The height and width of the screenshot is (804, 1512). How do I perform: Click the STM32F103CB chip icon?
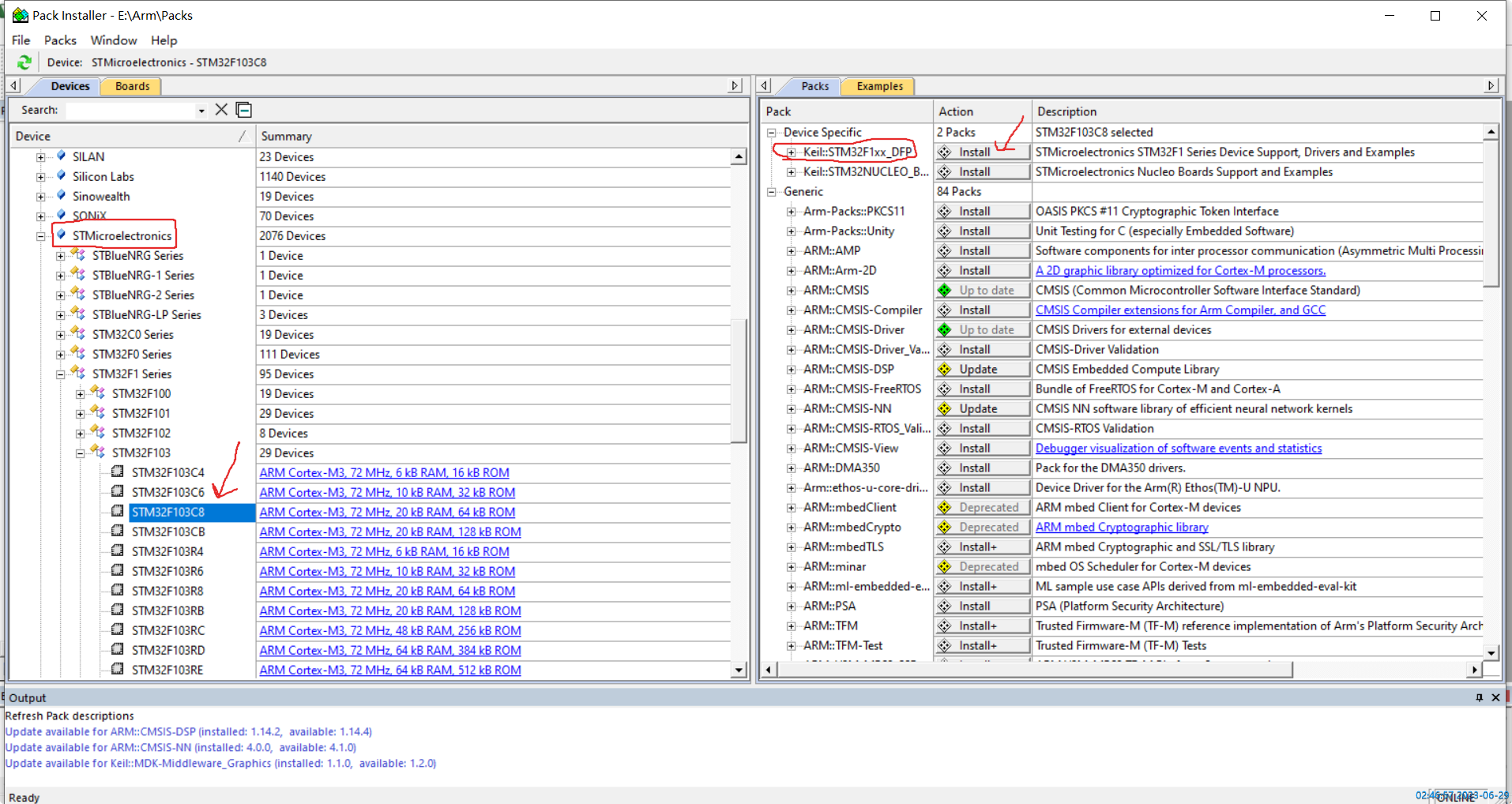click(x=117, y=531)
